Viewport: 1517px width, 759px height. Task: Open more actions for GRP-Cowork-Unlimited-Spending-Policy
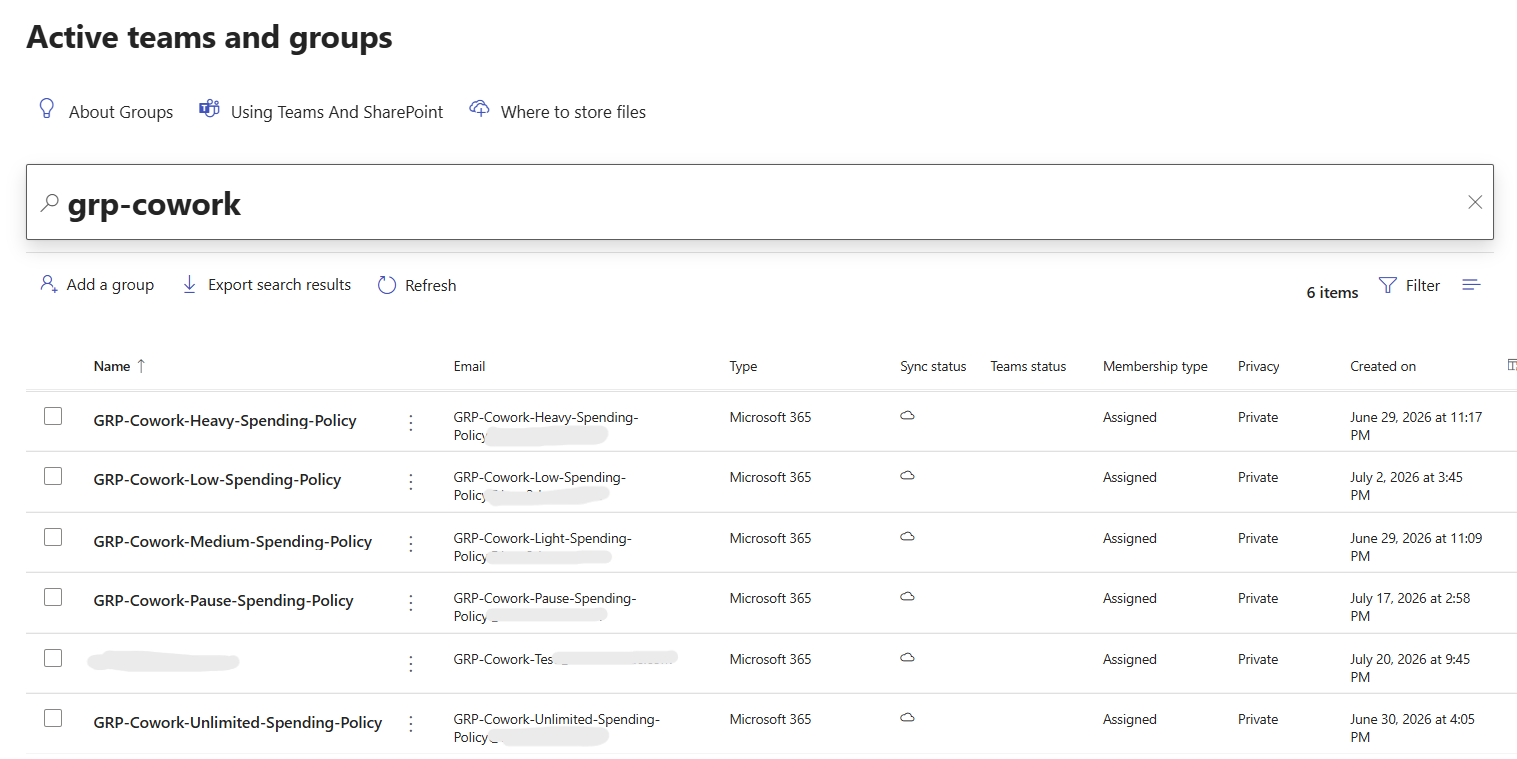pyautogui.click(x=410, y=723)
